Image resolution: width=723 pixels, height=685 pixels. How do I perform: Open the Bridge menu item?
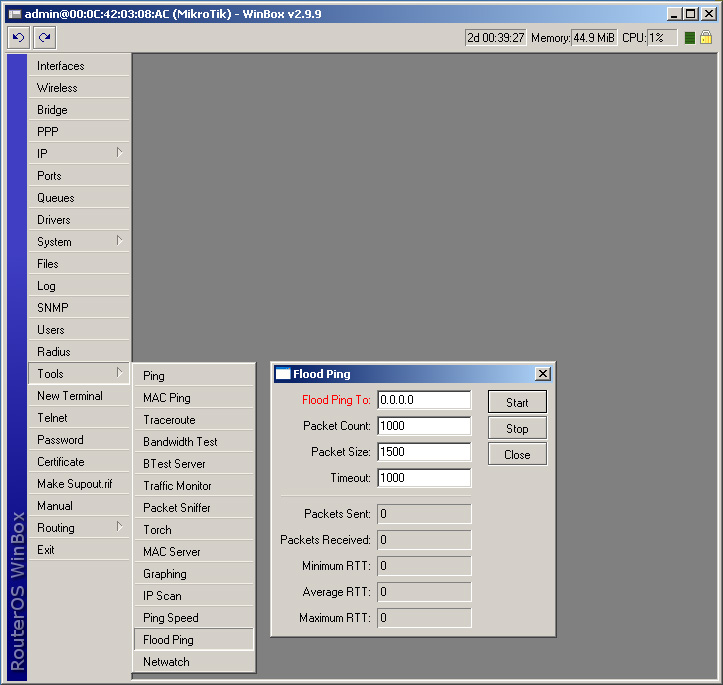pos(79,110)
